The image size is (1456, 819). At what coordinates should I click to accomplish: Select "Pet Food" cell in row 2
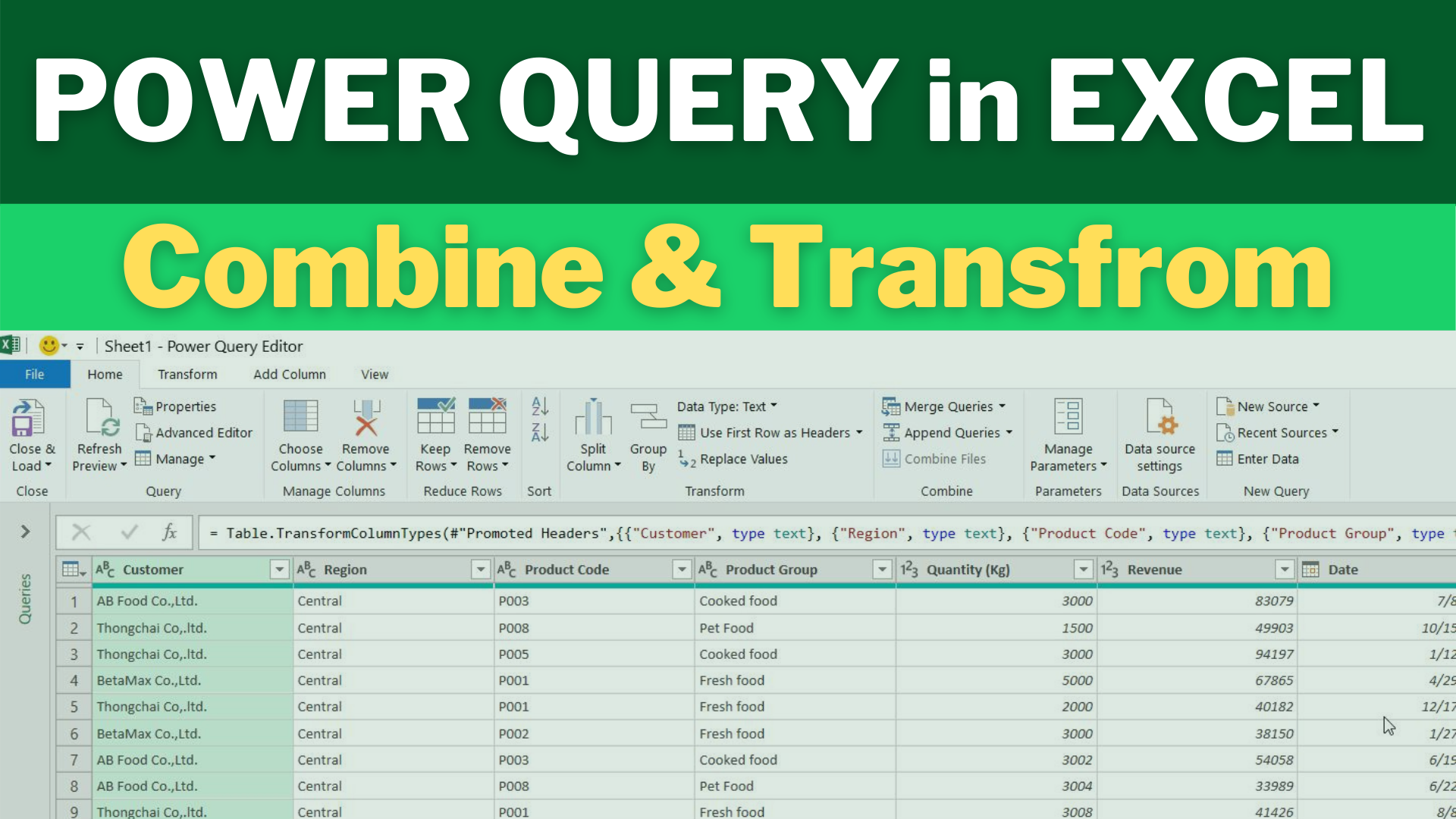[795, 628]
